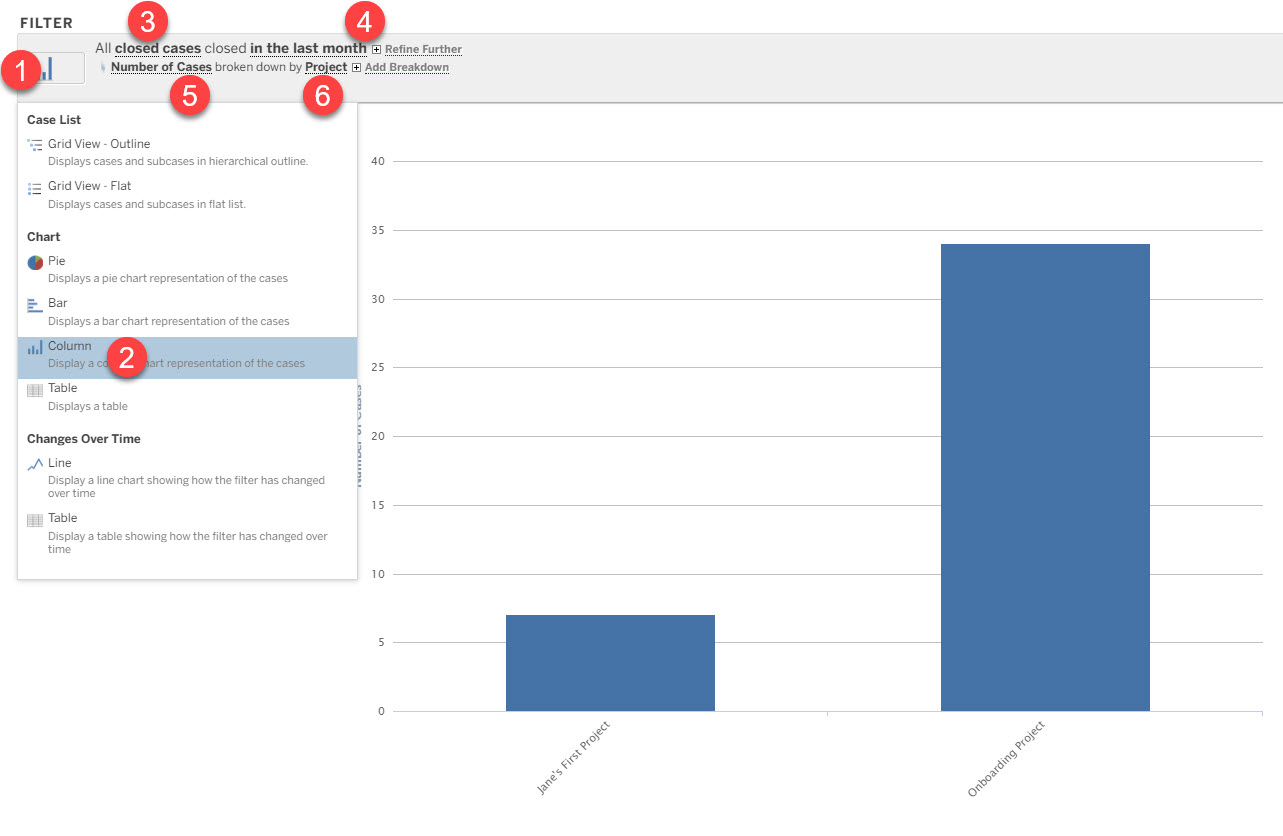Choose the Bar chart menu entry
The height and width of the screenshot is (836, 1283).
coord(187,312)
